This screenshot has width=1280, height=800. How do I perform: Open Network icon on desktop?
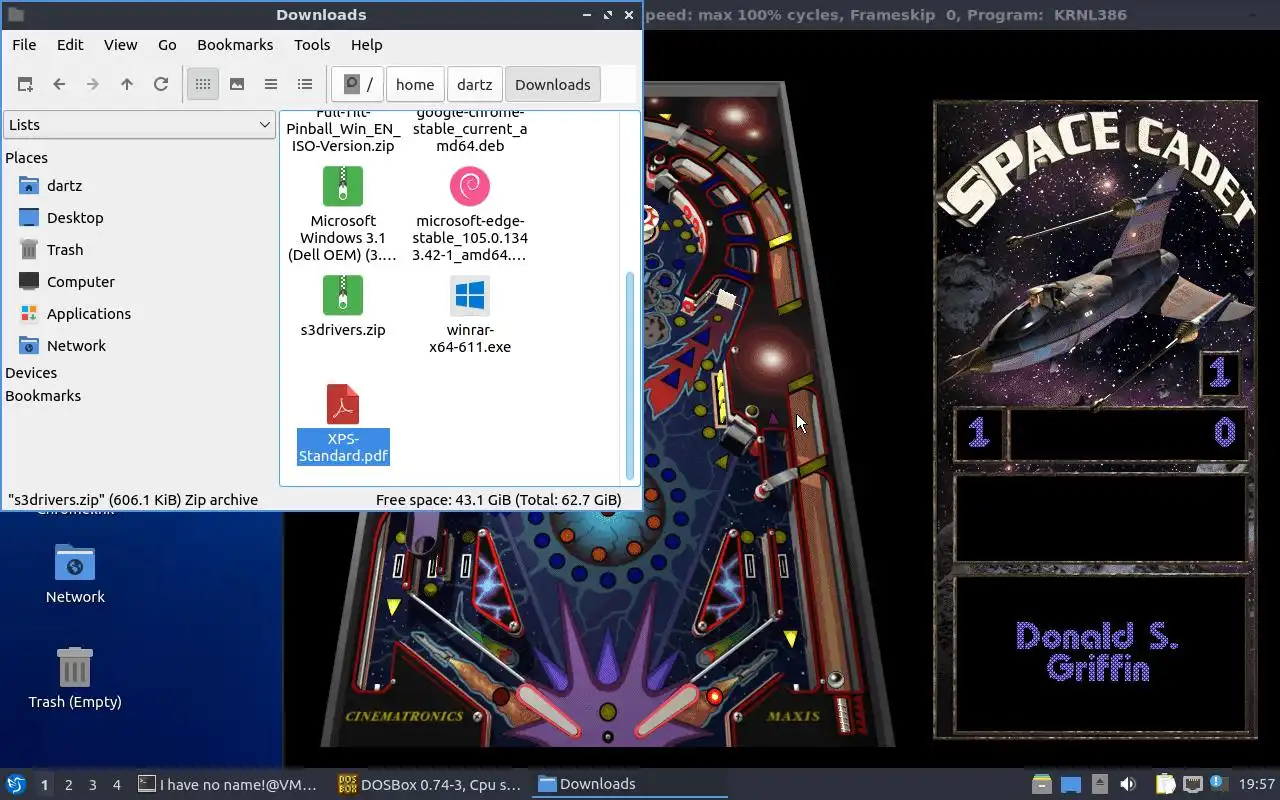(x=75, y=574)
